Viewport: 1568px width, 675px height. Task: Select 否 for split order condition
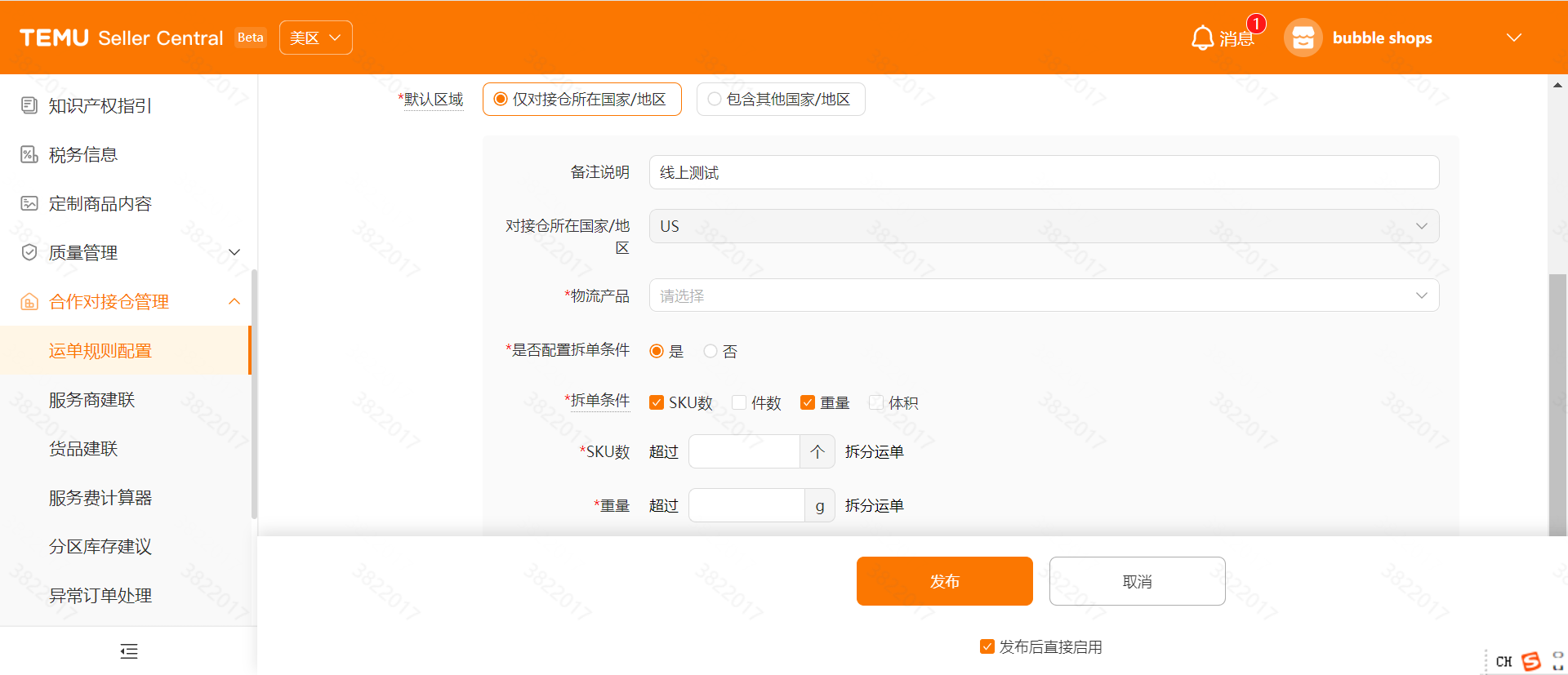point(710,351)
